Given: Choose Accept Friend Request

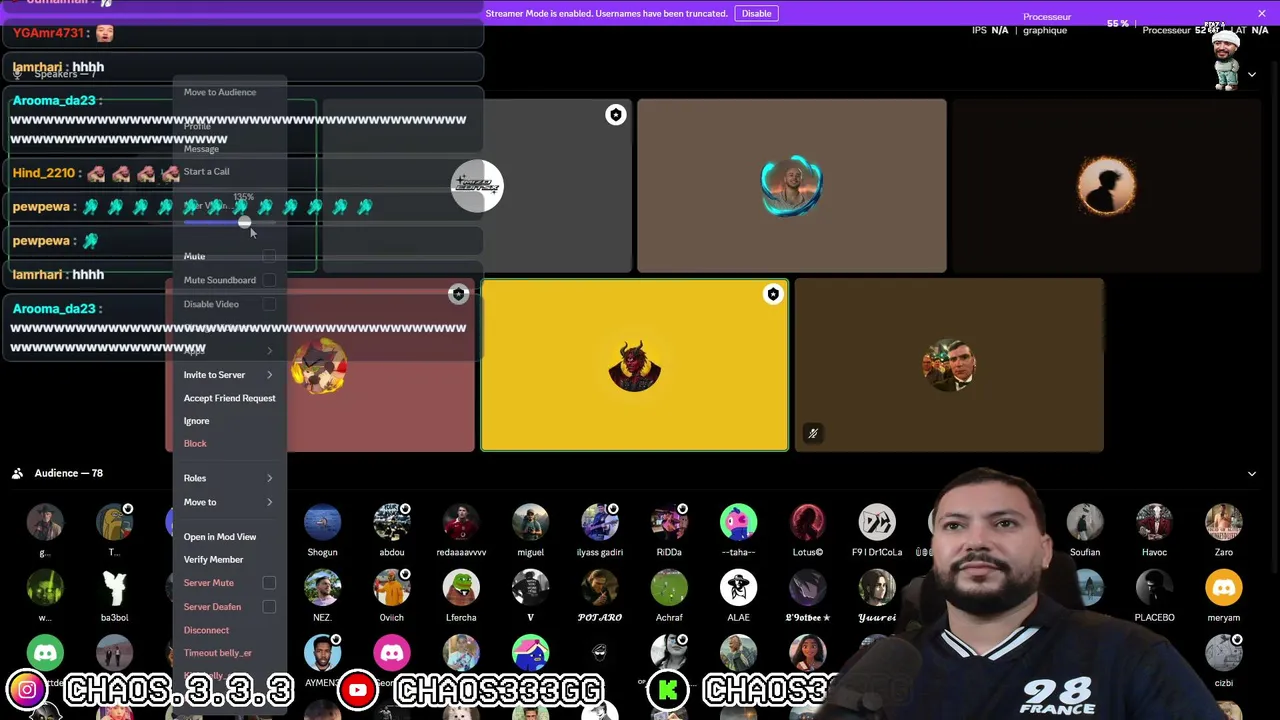Looking at the screenshot, I should (230, 398).
